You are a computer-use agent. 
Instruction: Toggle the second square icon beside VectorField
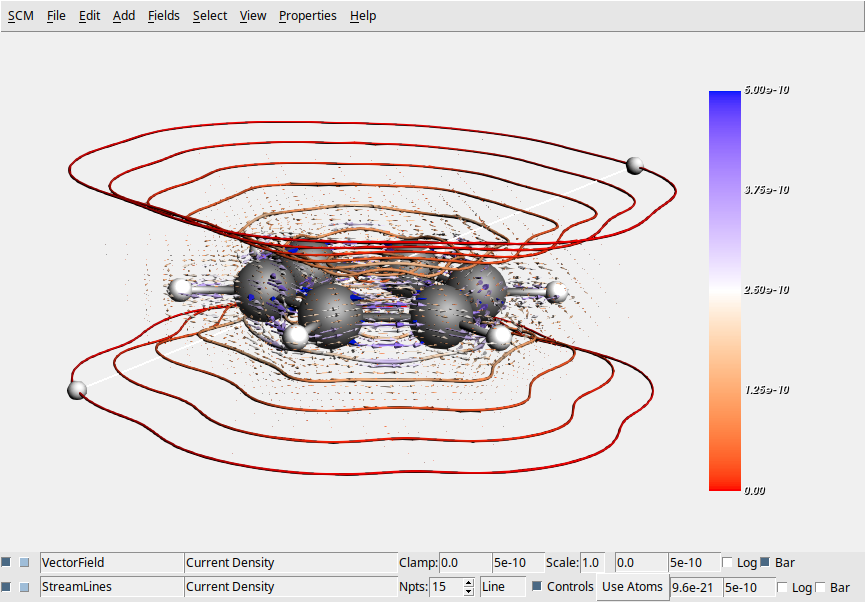(x=24, y=562)
